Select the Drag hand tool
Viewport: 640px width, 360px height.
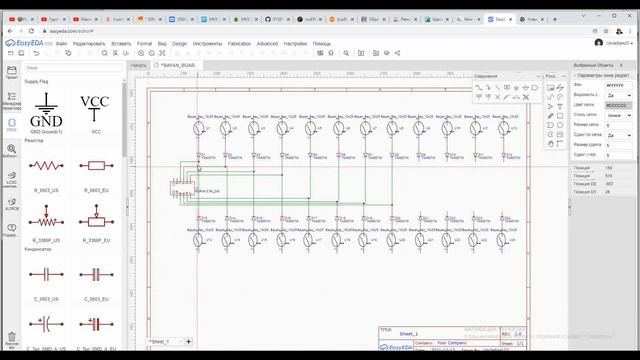[x=551, y=144]
